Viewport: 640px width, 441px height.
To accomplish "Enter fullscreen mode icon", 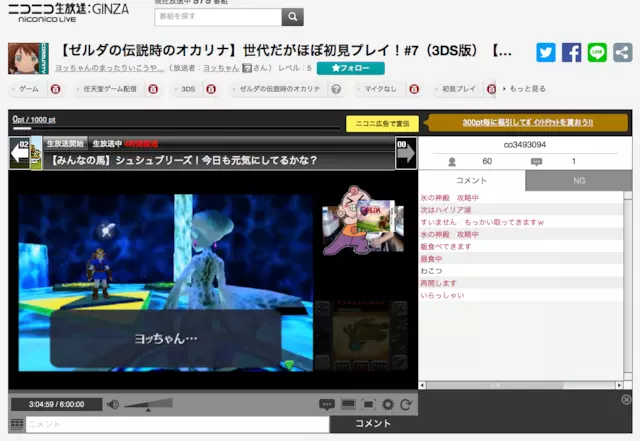I will coord(368,404).
